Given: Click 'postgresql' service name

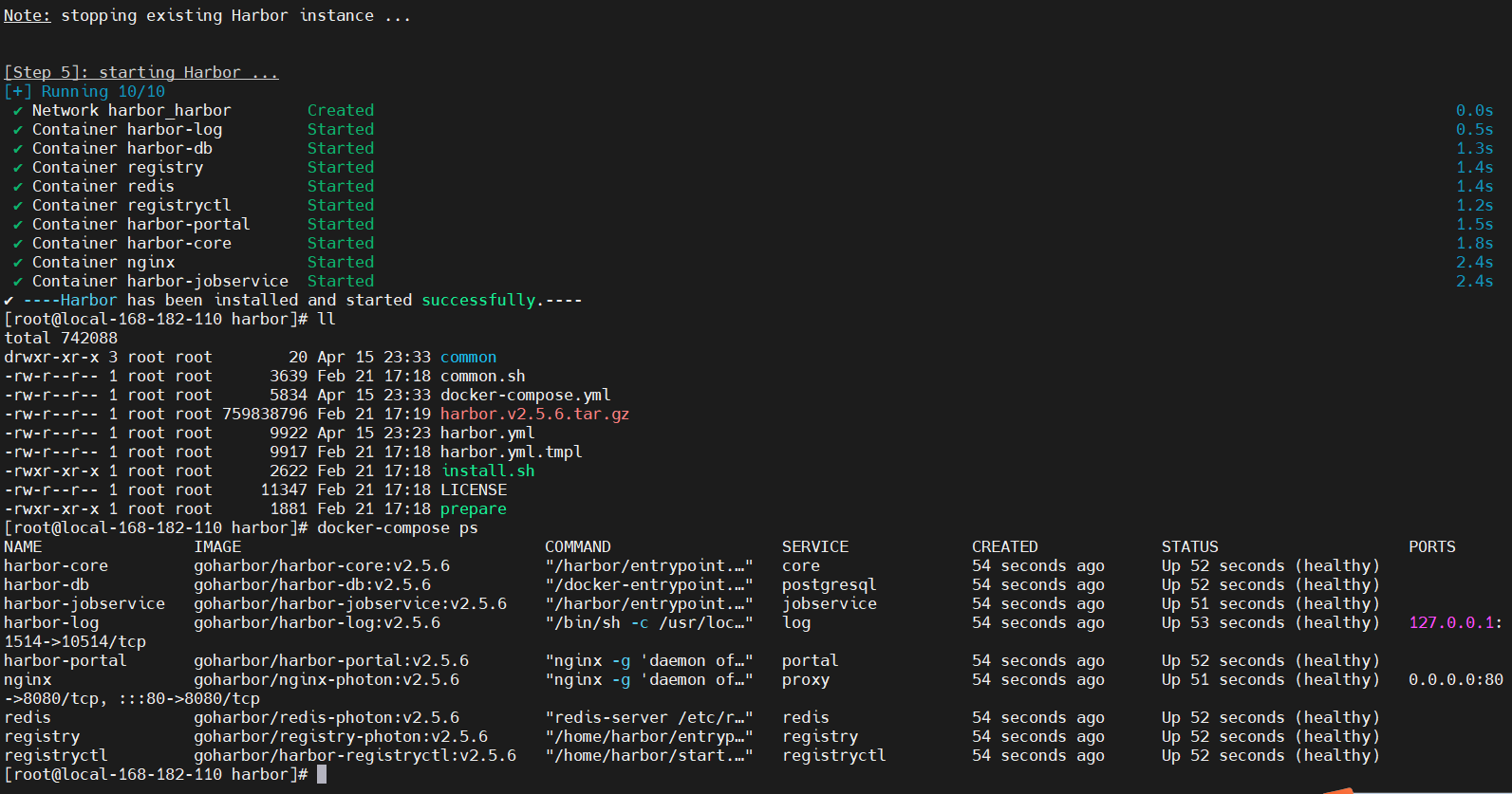Looking at the screenshot, I should [x=830, y=585].
